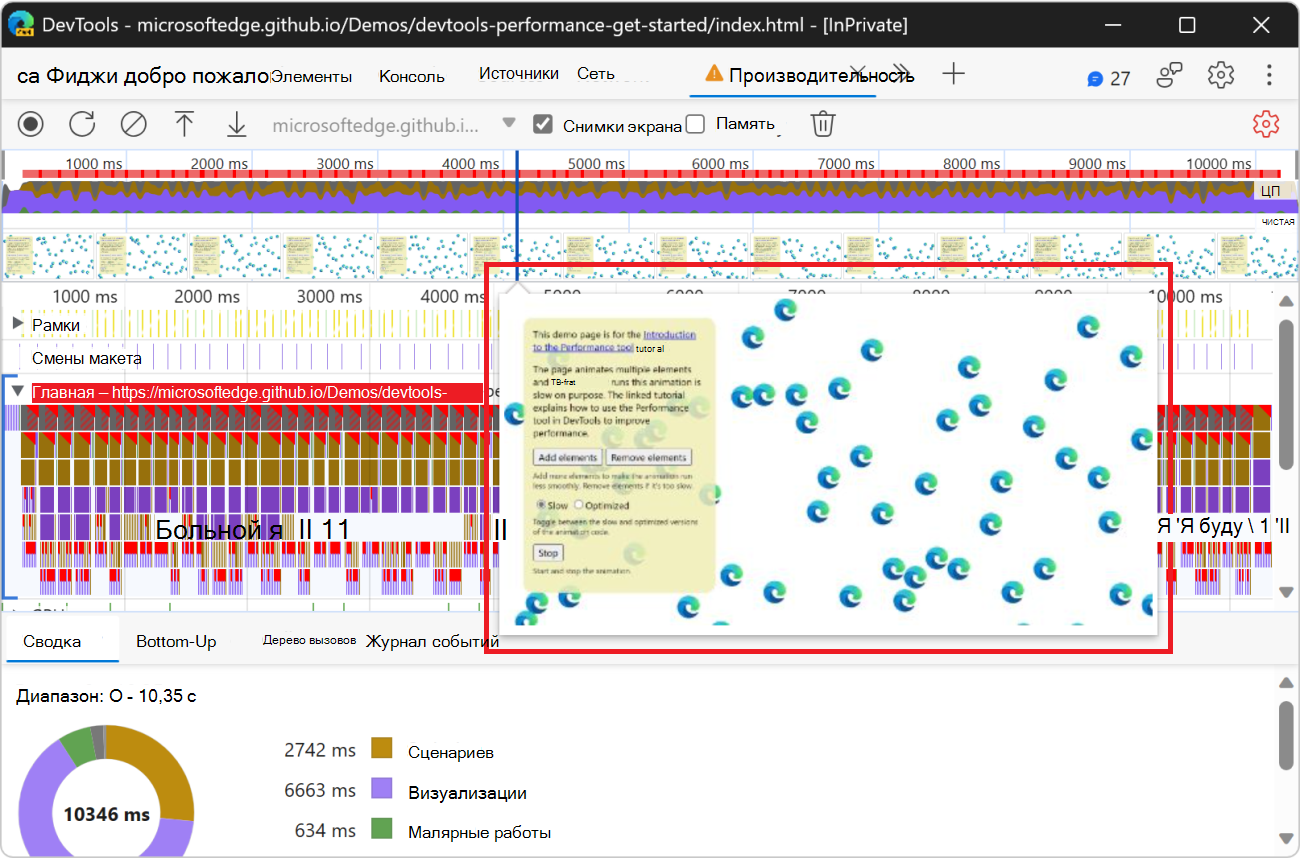Click the 10346 ms donut chart center

[x=106, y=814]
